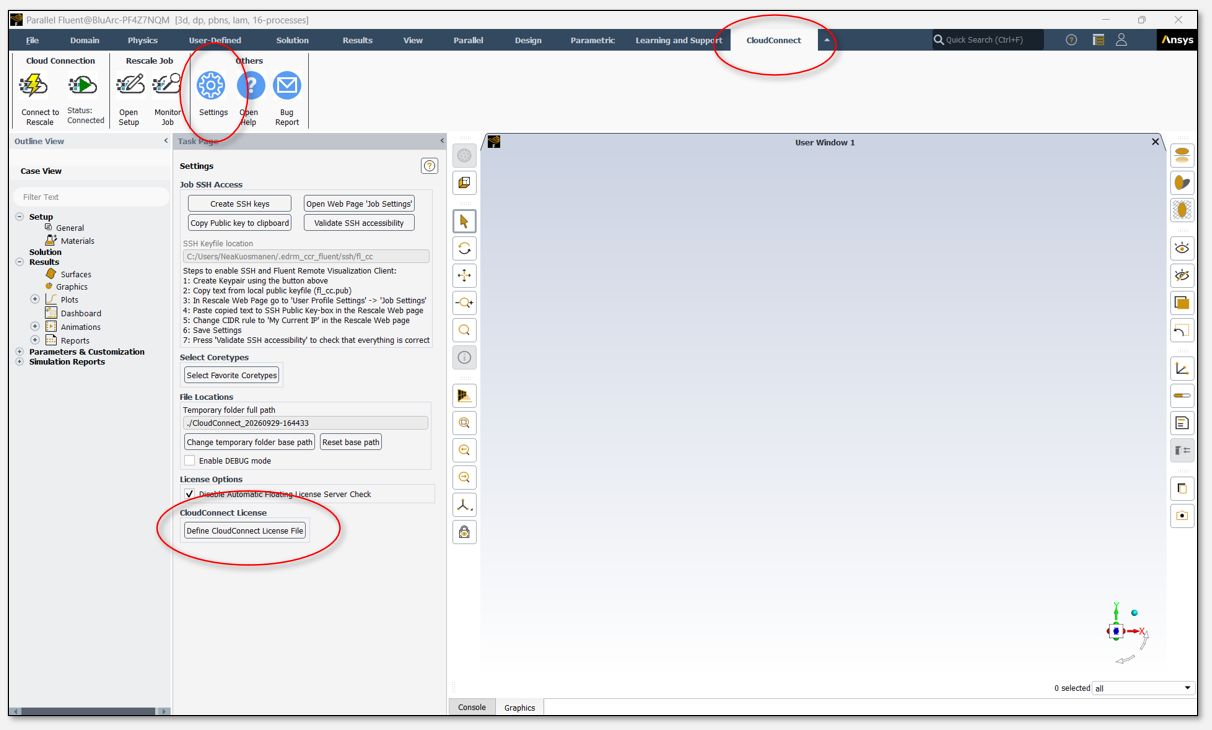
Task: Click the lock camera icon
Action: [x=464, y=532]
